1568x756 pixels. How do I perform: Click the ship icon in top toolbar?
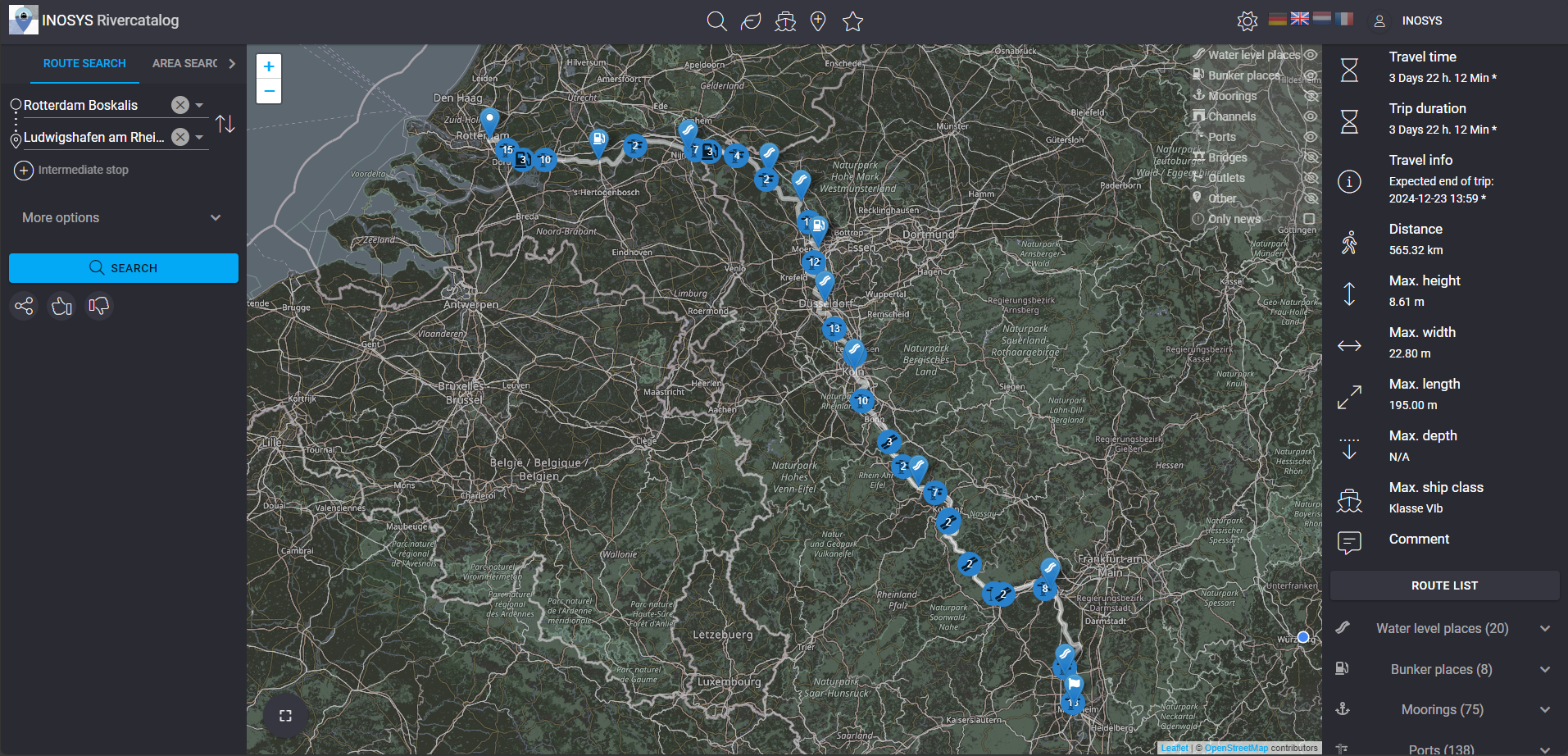[x=785, y=21]
